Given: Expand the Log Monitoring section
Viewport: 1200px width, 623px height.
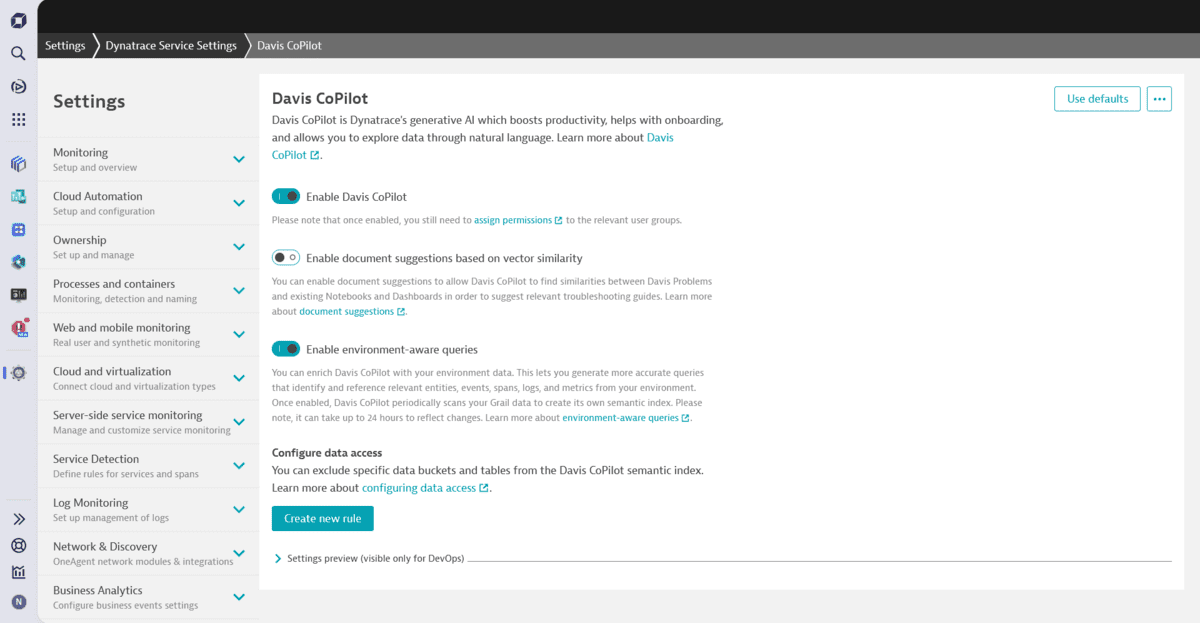Looking at the screenshot, I should 239,509.
